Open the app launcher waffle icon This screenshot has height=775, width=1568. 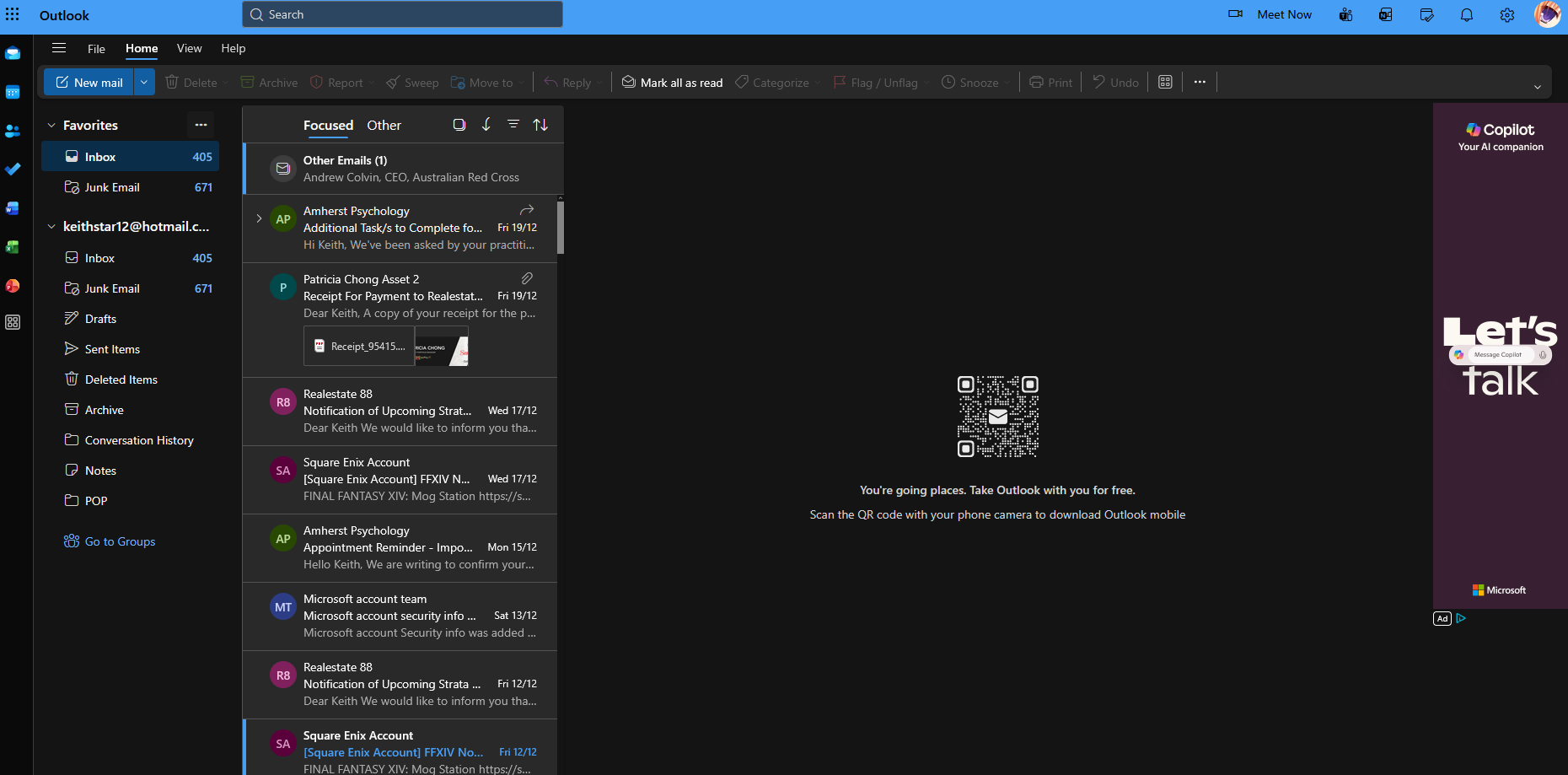click(x=13, y=14)
